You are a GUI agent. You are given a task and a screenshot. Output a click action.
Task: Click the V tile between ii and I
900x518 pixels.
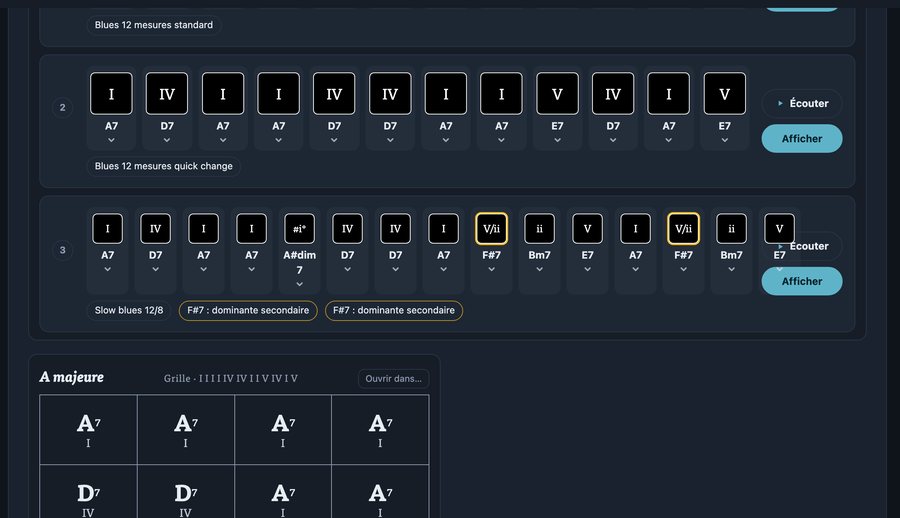click(587, 229)
